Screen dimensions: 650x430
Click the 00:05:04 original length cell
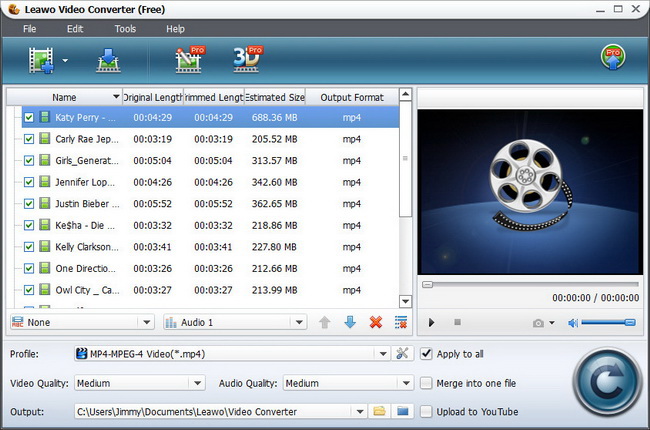[152, 160]
